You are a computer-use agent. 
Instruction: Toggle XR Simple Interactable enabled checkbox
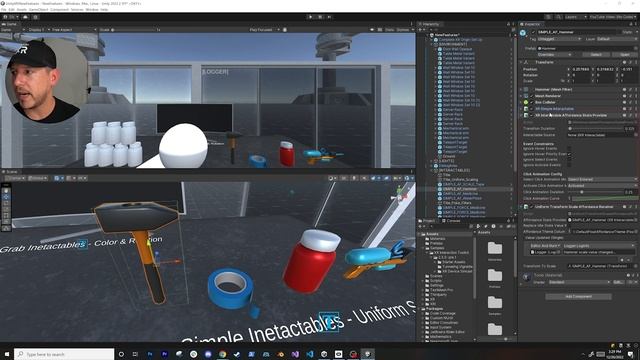coord(531,109)
